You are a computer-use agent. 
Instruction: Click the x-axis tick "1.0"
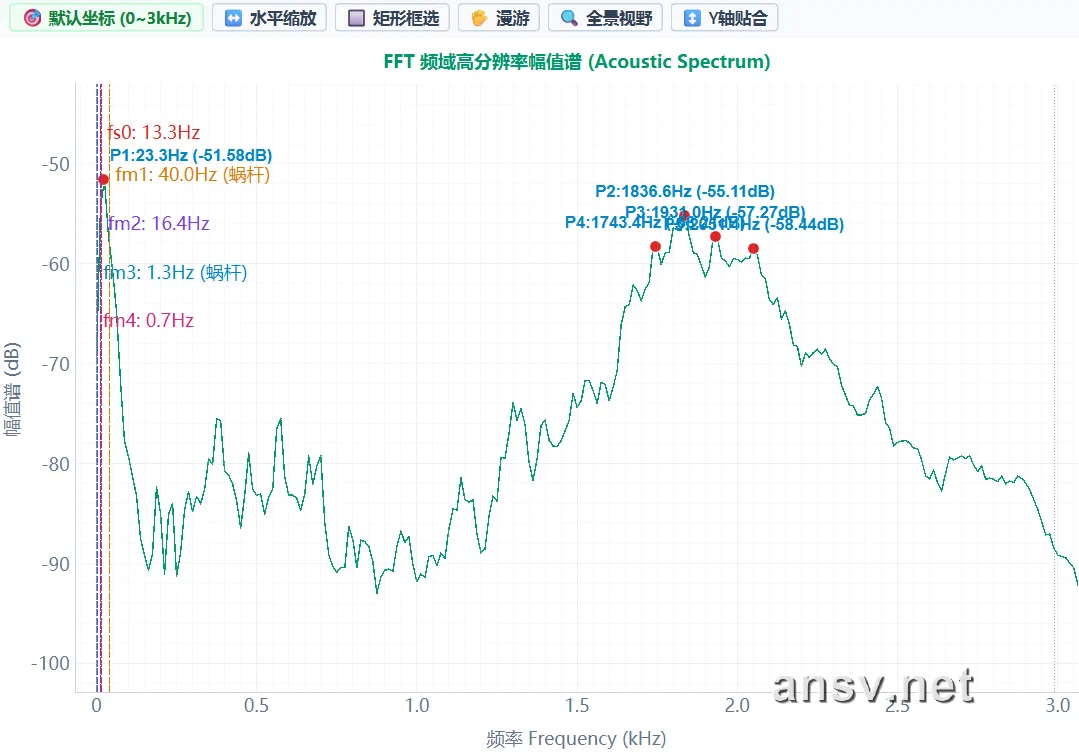point(417,705)
